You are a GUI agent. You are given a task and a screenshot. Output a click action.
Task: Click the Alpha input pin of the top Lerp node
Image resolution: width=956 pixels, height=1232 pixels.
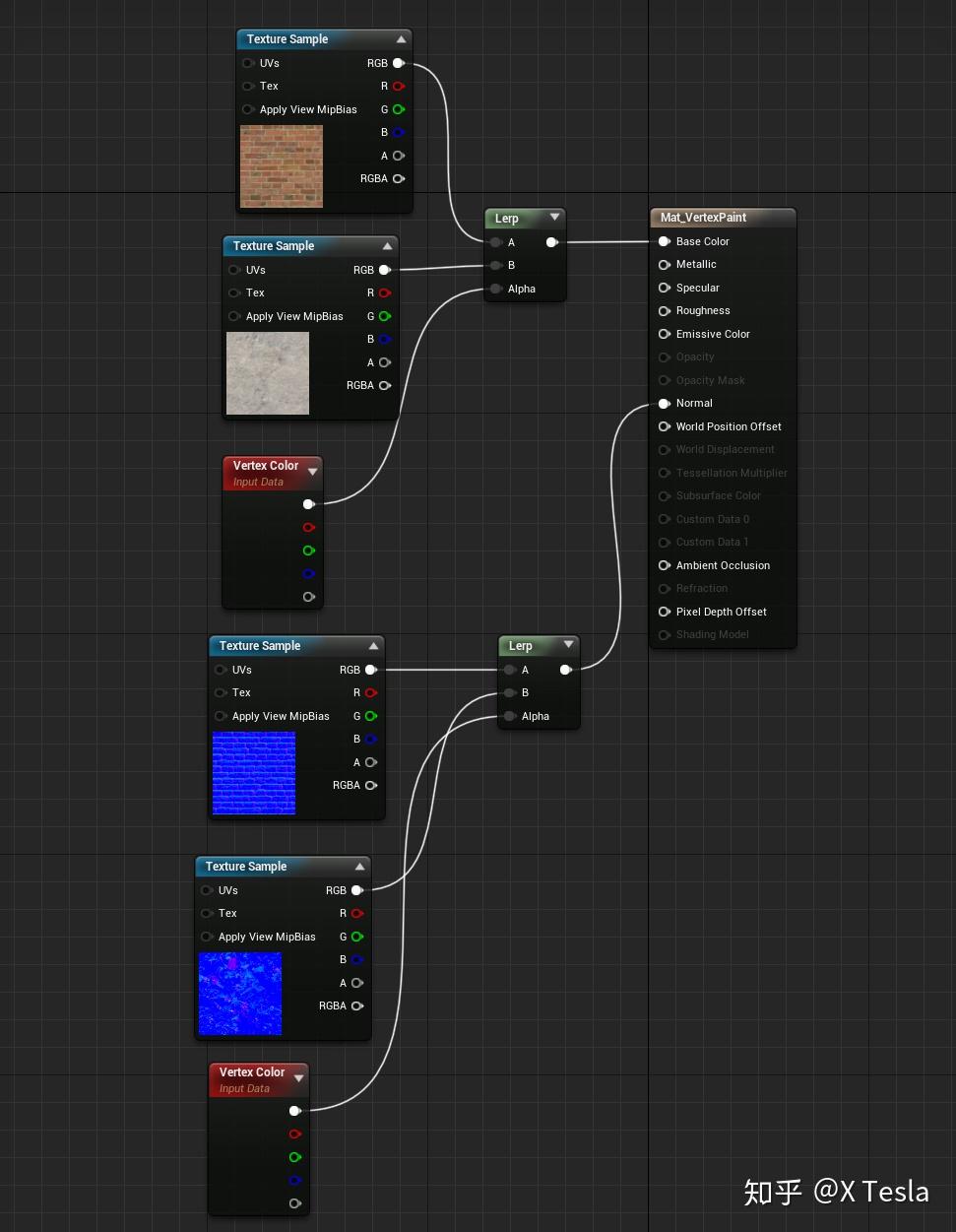[496, 289]
